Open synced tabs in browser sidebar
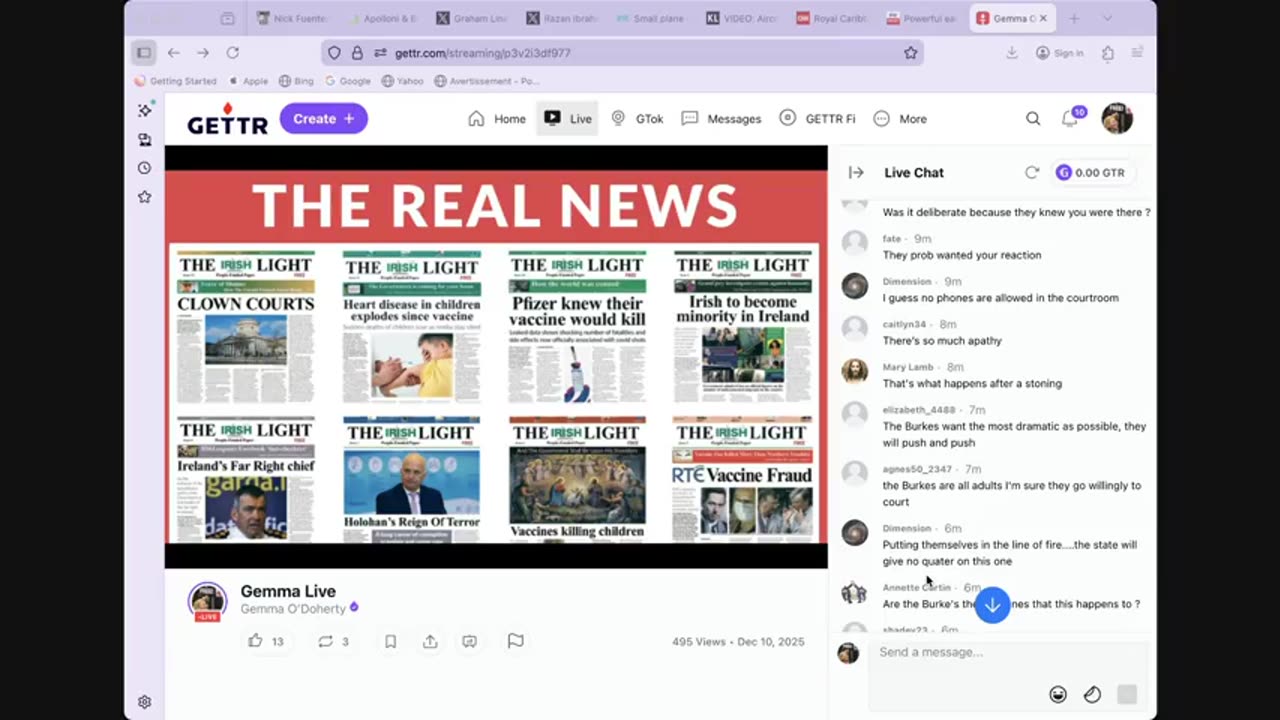1280x720 pixels. click(145, 140)
